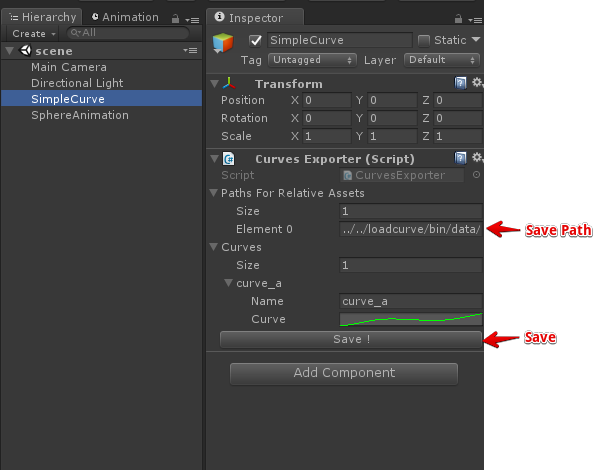This screenshot has height=470, width=599.
Task: Enable the Static checkbox
Action: (x=423, y=41)
